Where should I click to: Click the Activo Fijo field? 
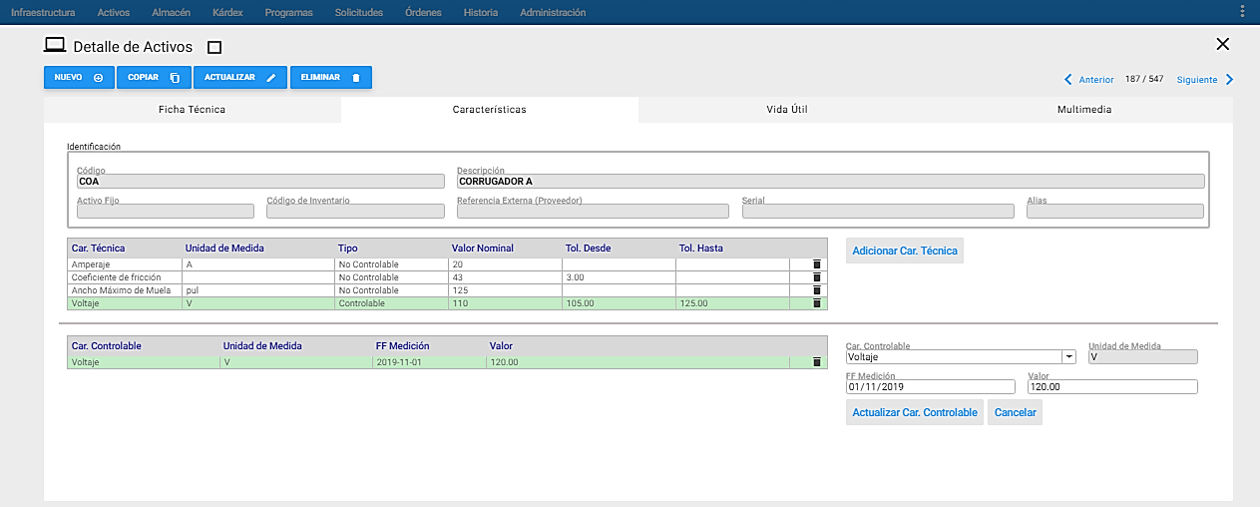tap(165, 211)
